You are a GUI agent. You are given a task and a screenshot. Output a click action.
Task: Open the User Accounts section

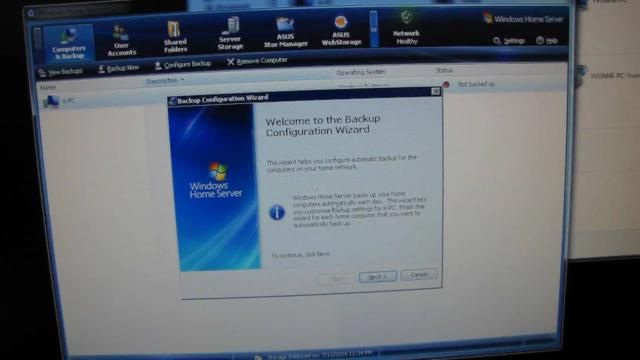click(121, 41)
